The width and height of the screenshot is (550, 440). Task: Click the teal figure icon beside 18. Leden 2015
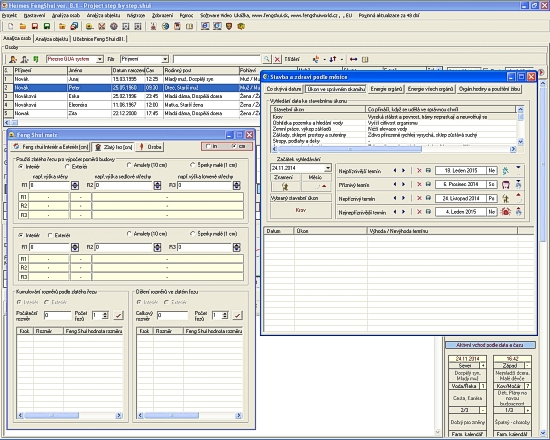[505, 171]
